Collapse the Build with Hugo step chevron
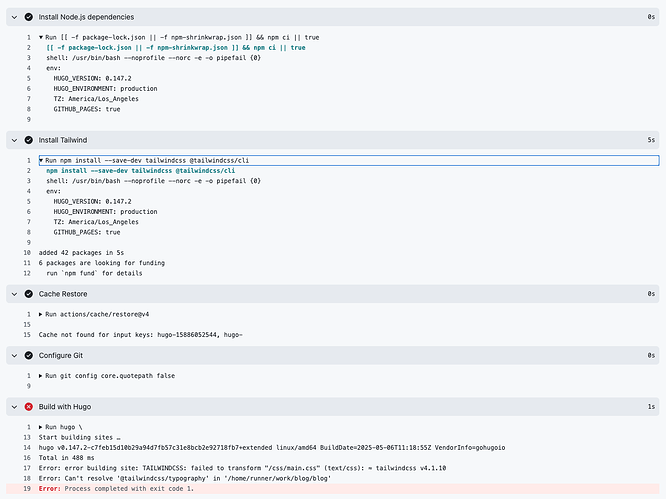 point(14,407)
